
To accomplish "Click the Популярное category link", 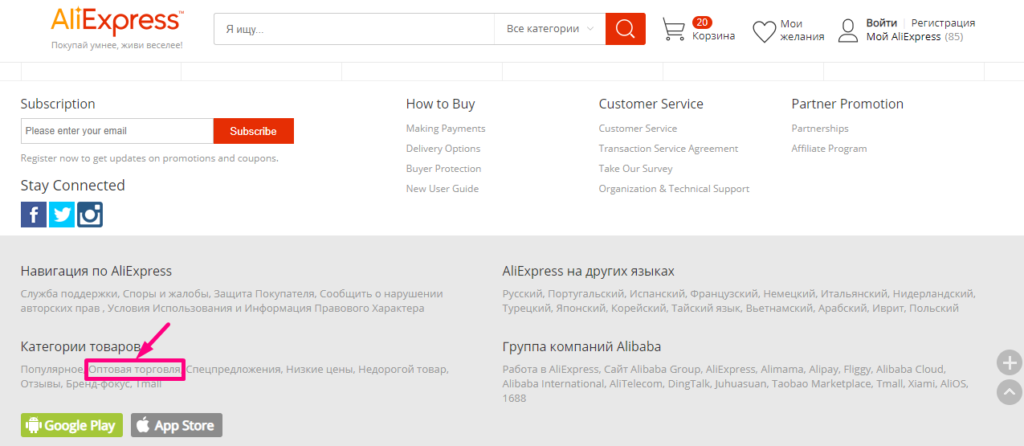I will (52, 369).
